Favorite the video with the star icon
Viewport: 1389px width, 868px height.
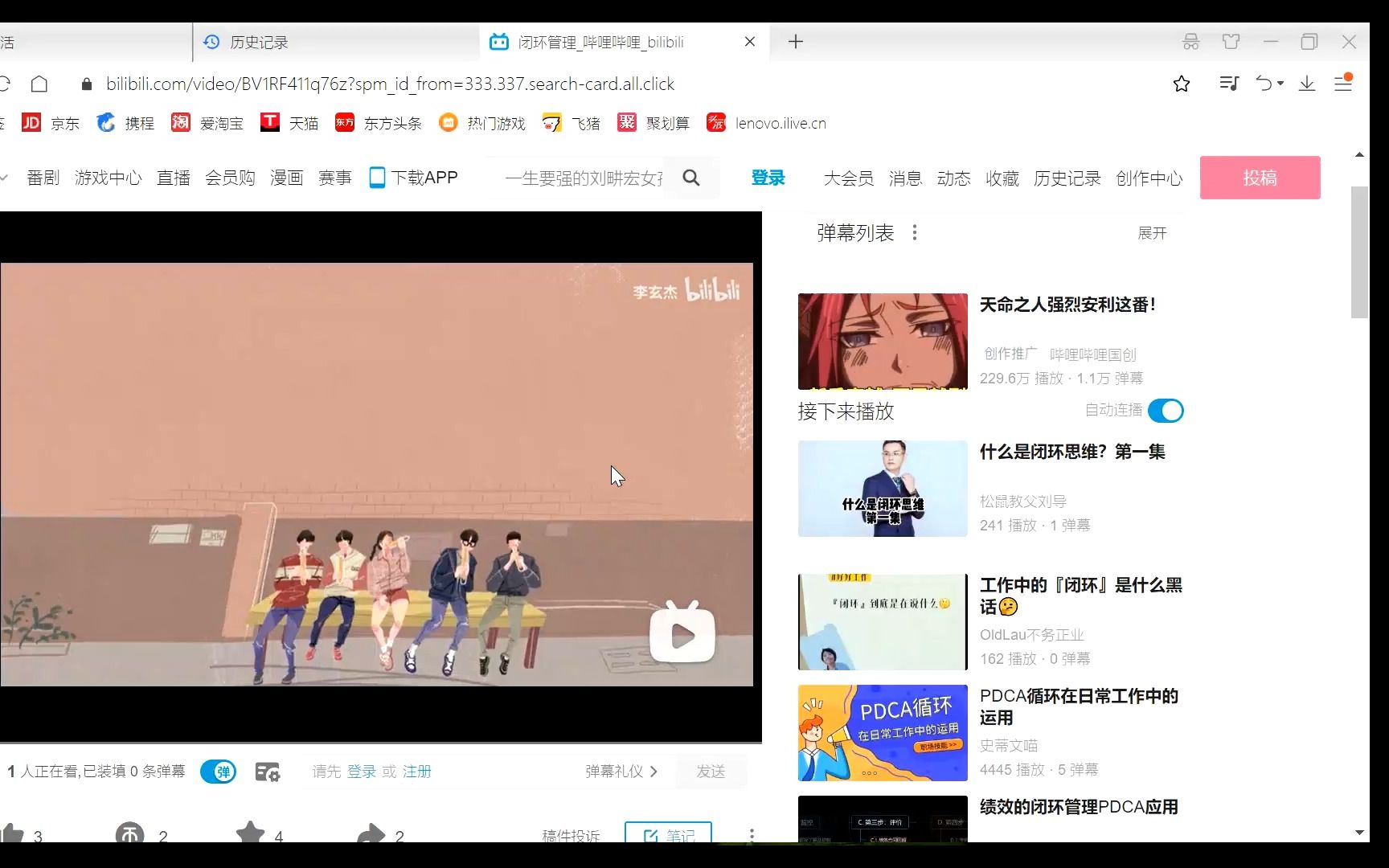[250, 833]
